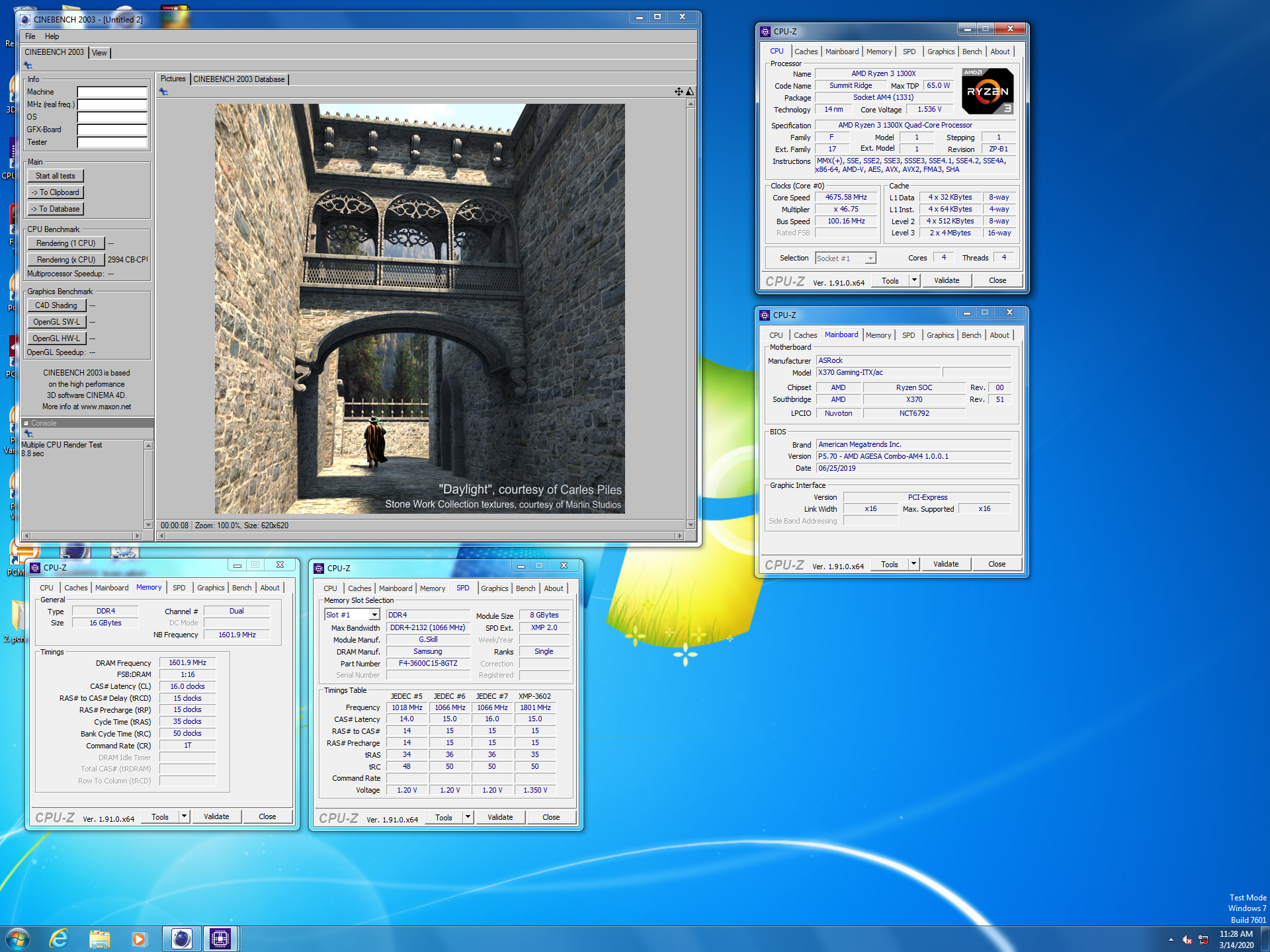Screen dimensions: 1270x952
Task: Click the Start all tests button
Action: coord(56,176)
